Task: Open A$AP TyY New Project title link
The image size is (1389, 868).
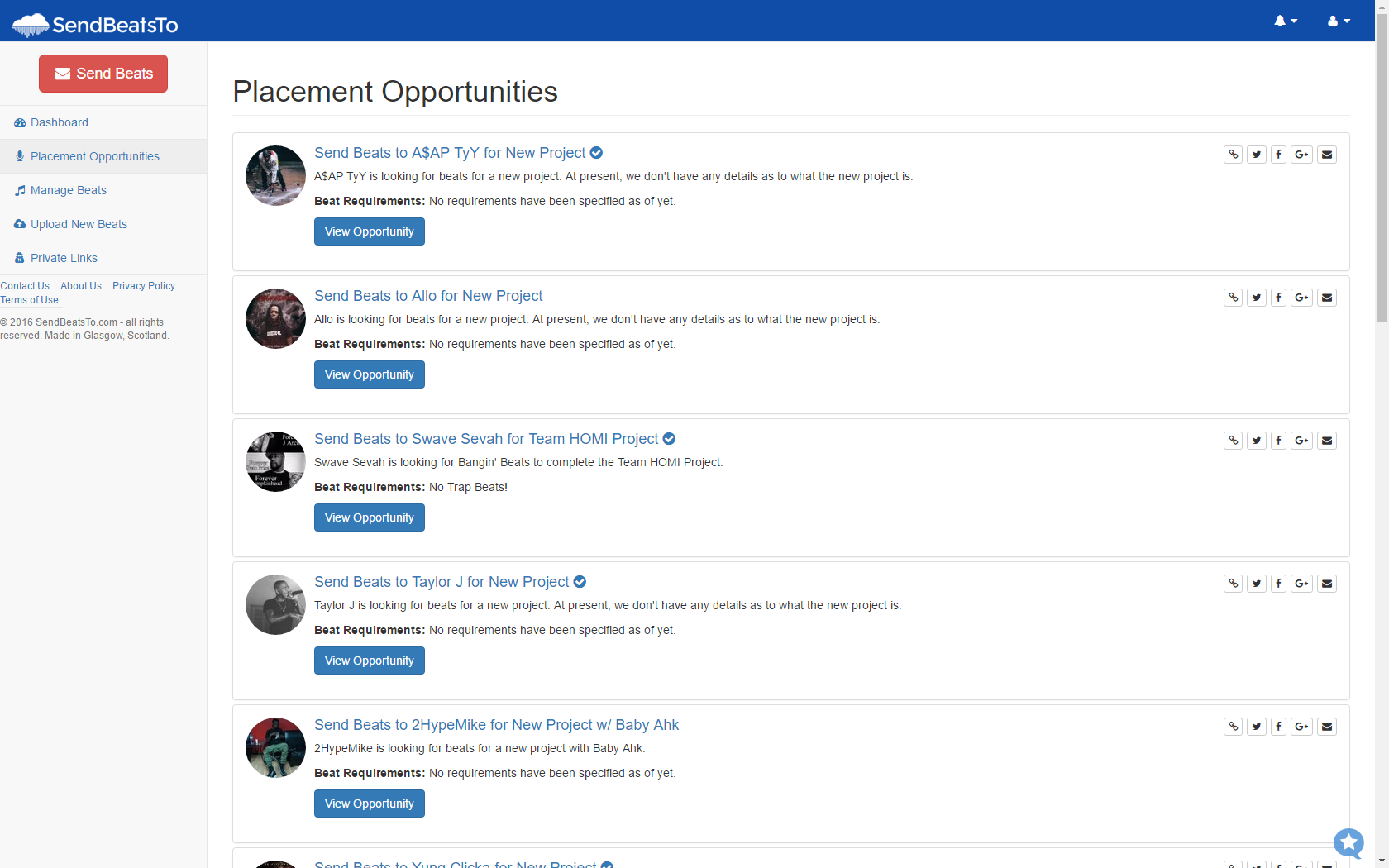Action: (450, 153)
